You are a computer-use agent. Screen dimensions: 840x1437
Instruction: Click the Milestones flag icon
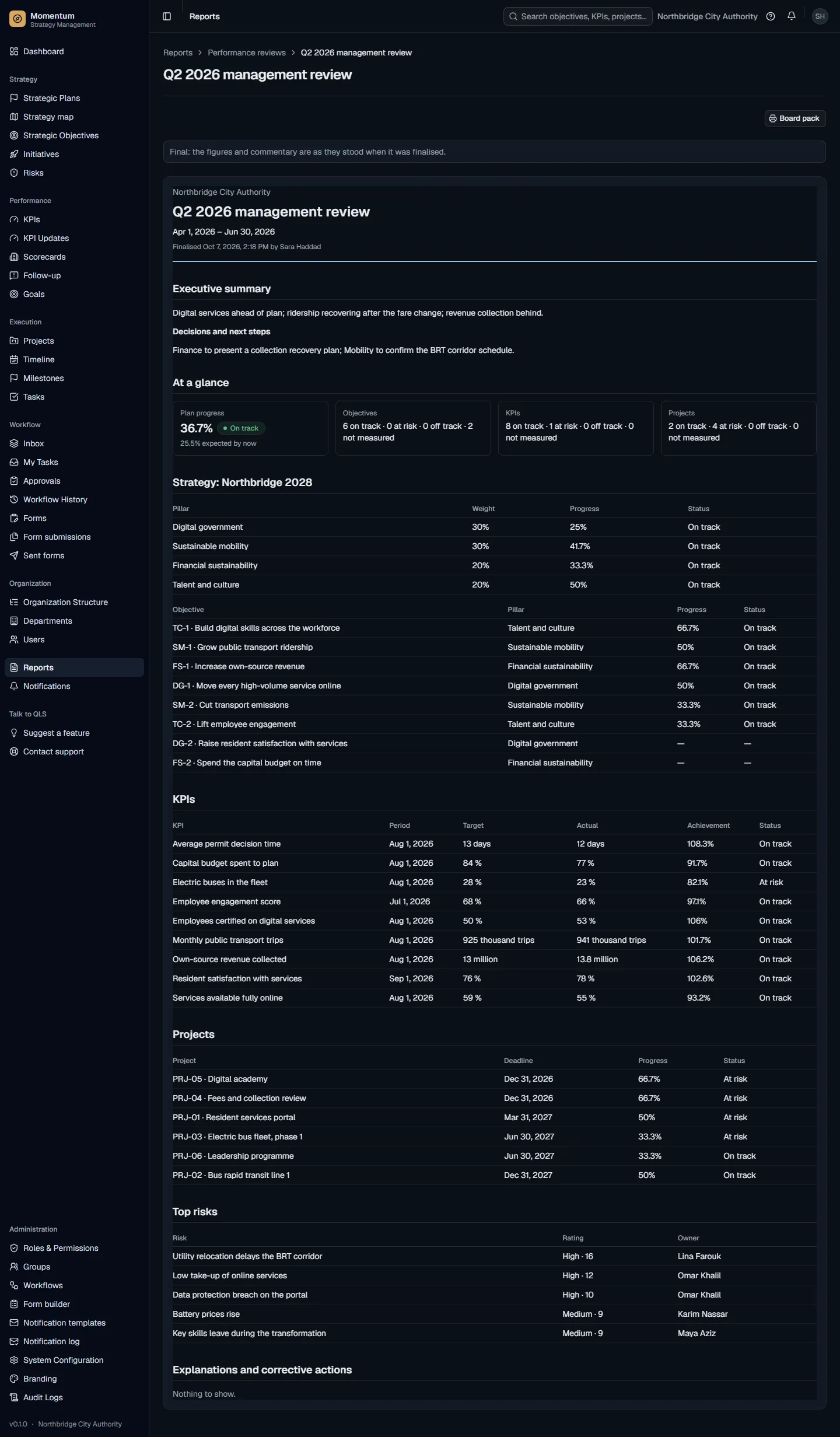click(x=14, y=378)
